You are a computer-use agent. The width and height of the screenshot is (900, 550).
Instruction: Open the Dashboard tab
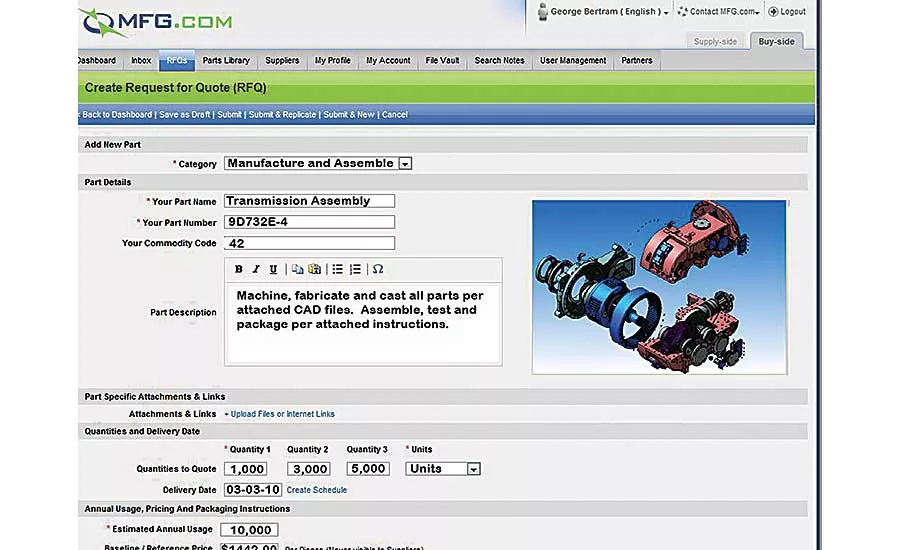pos(97,60)
